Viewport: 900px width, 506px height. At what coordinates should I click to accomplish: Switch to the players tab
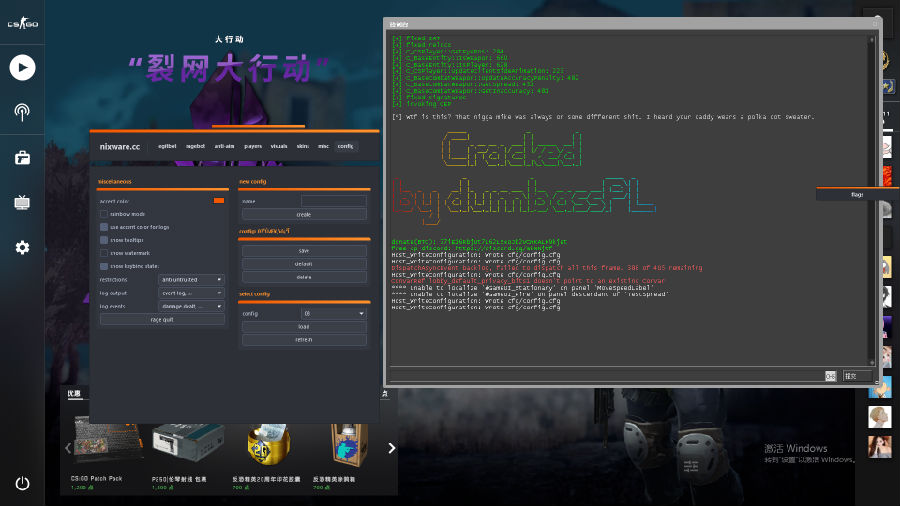253,146
